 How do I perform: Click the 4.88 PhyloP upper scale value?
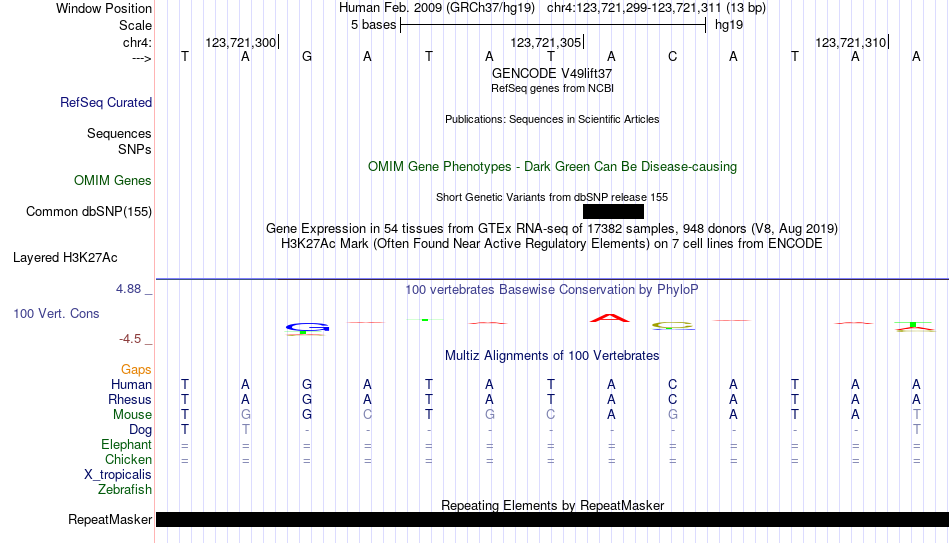tap(128, 289)
